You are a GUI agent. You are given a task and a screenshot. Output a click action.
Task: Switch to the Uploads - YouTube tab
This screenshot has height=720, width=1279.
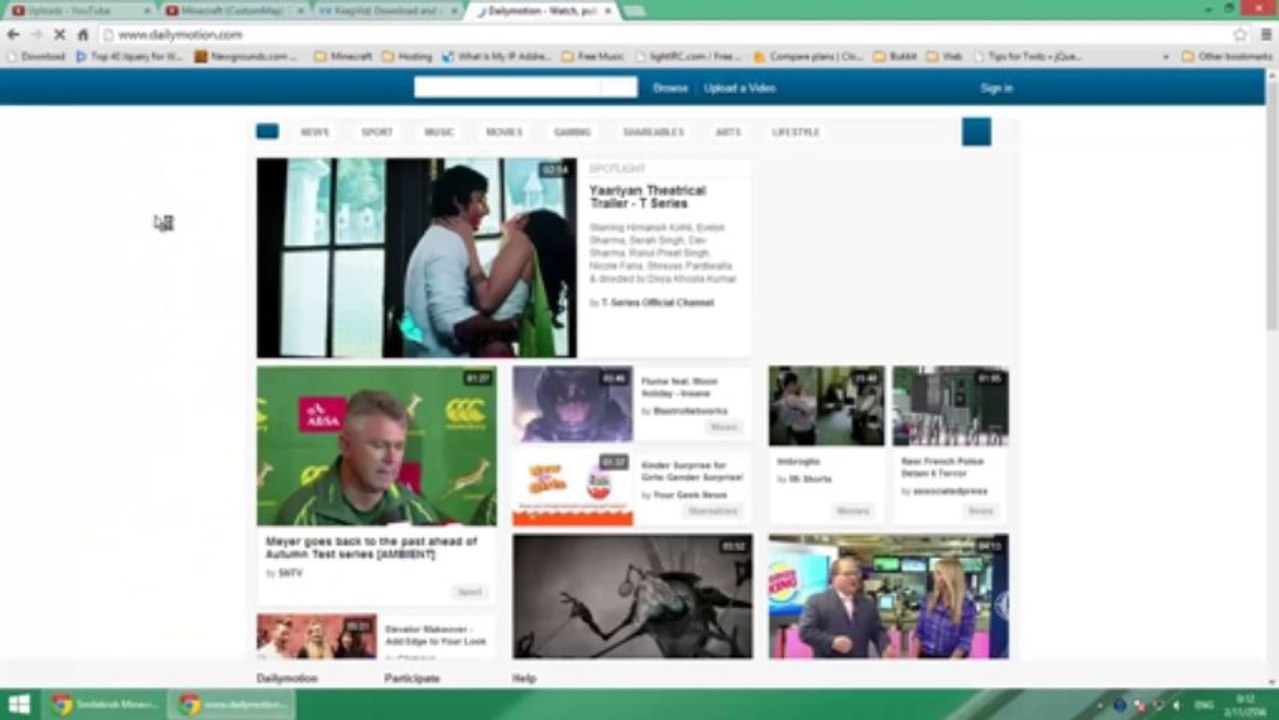[80, 10]
